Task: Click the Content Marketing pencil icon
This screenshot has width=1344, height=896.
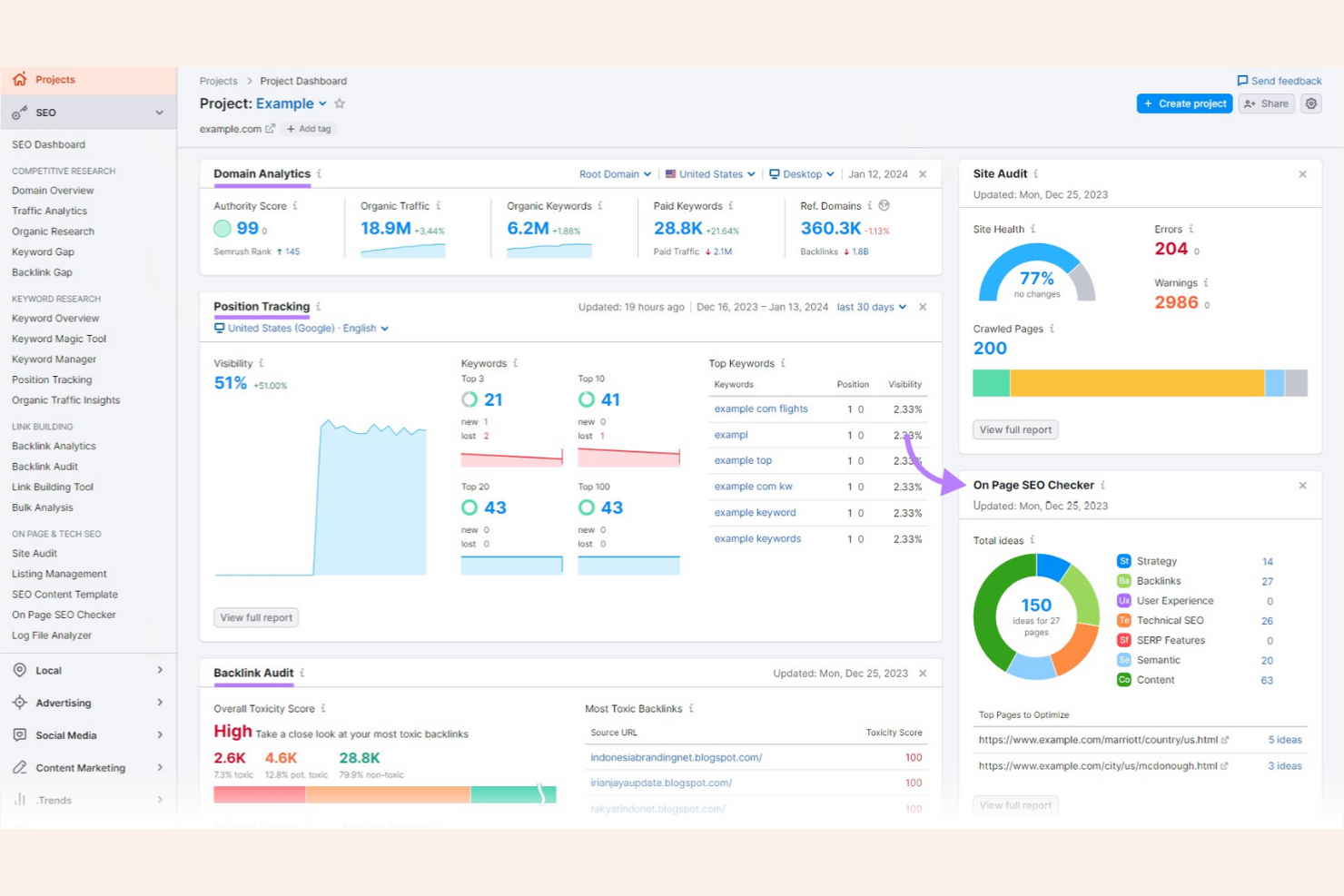Action: tap(20, 768)
